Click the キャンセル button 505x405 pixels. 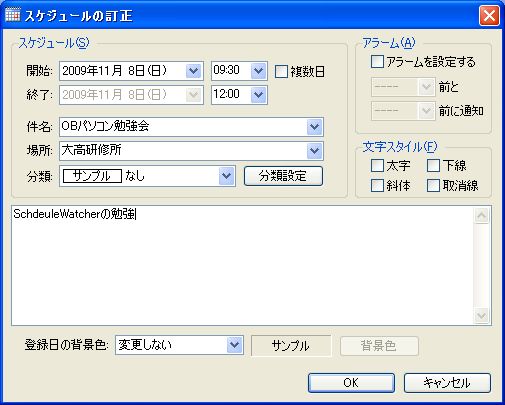point(447,383)
